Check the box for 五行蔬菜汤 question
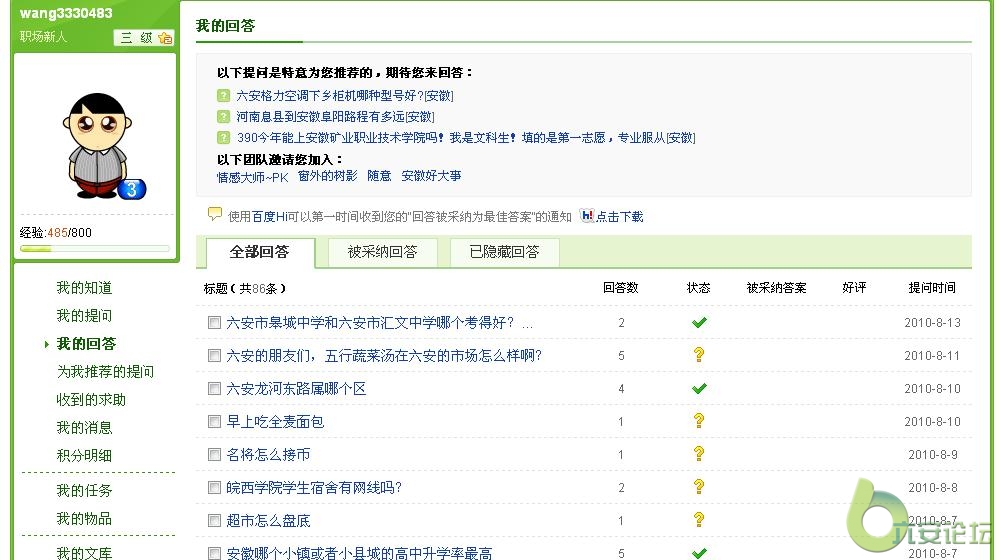999x560 pixels. click(214, 355)
